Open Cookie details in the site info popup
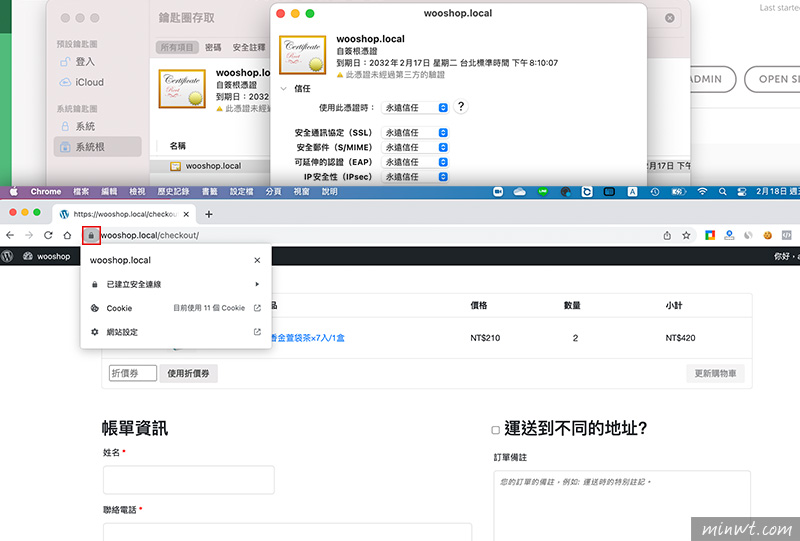800x541 pixels. (x=176, y=308)
